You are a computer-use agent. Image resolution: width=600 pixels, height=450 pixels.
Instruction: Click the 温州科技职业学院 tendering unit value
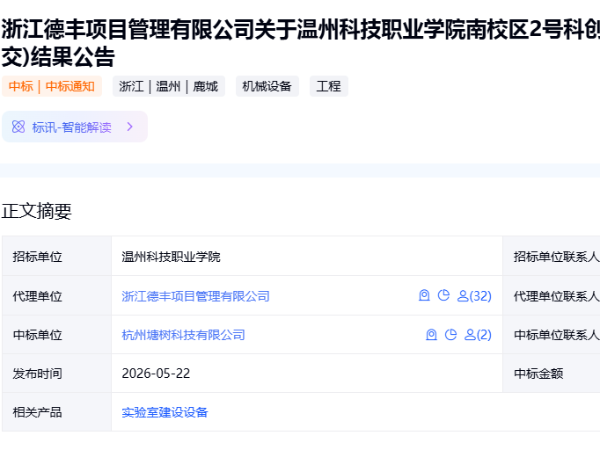click(171, 256)
